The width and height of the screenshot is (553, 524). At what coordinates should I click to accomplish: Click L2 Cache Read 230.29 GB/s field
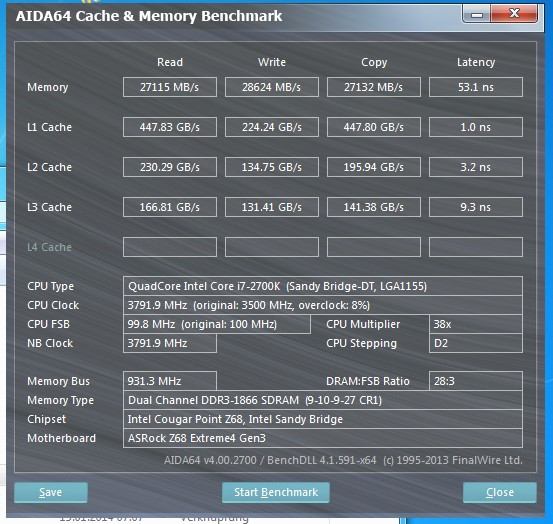point(170,167)
